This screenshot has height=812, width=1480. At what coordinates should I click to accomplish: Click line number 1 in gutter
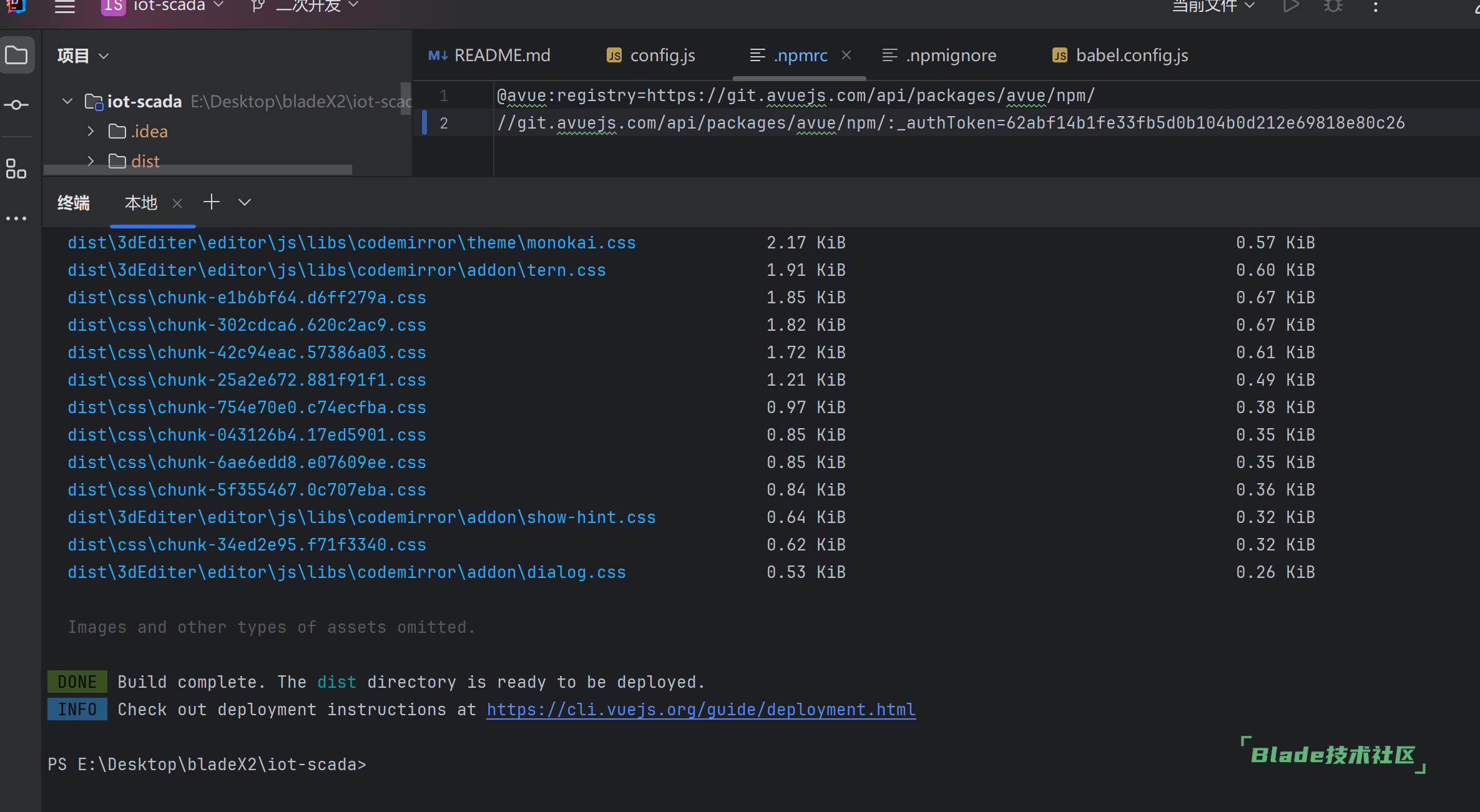[444, 95]
